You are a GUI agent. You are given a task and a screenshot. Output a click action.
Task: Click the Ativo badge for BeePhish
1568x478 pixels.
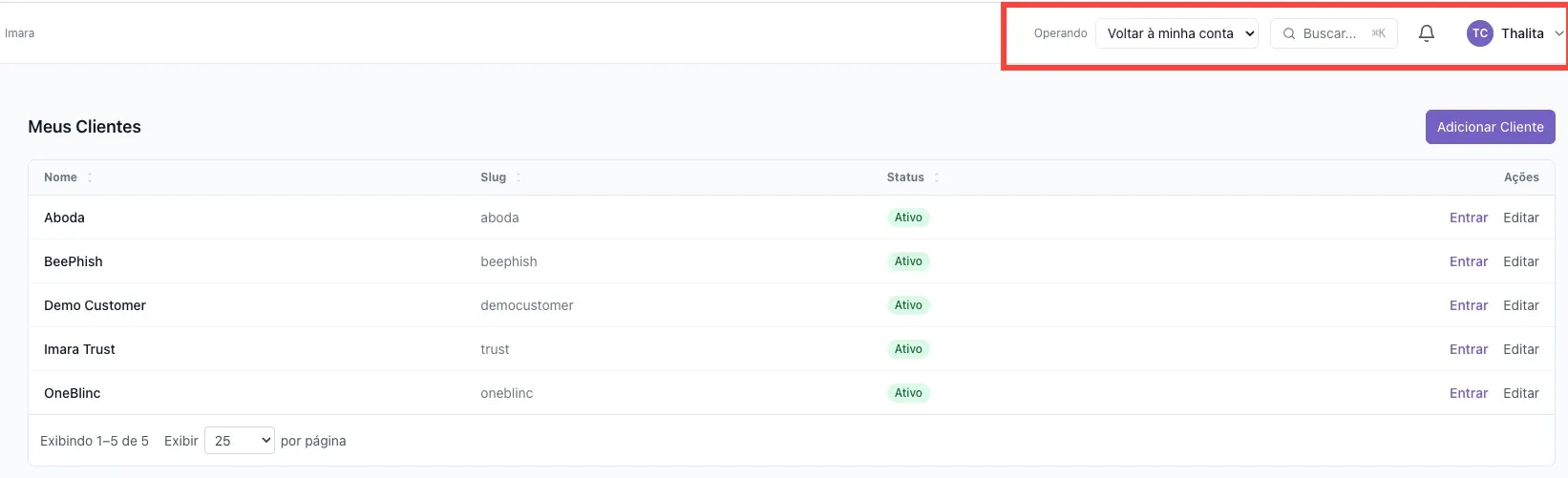908,261
